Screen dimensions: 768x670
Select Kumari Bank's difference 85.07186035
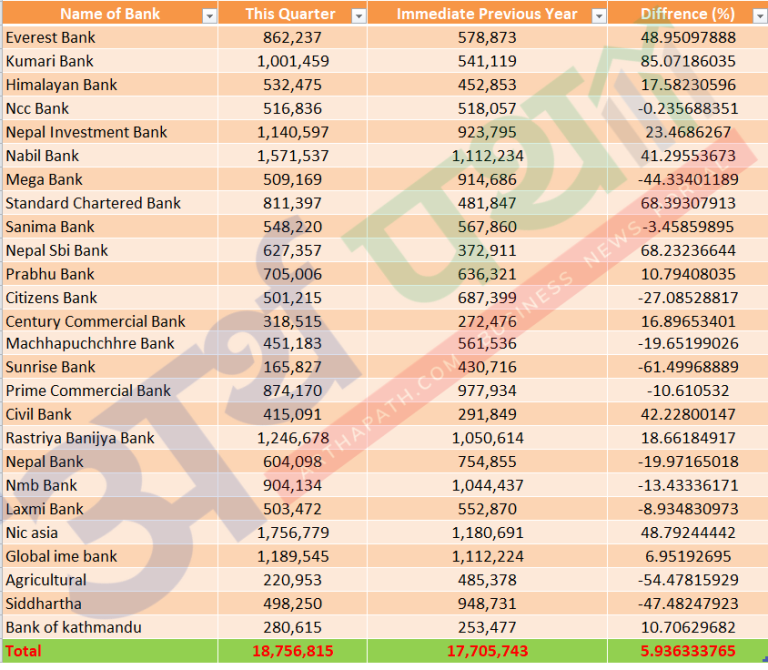(x=688, y=61)
